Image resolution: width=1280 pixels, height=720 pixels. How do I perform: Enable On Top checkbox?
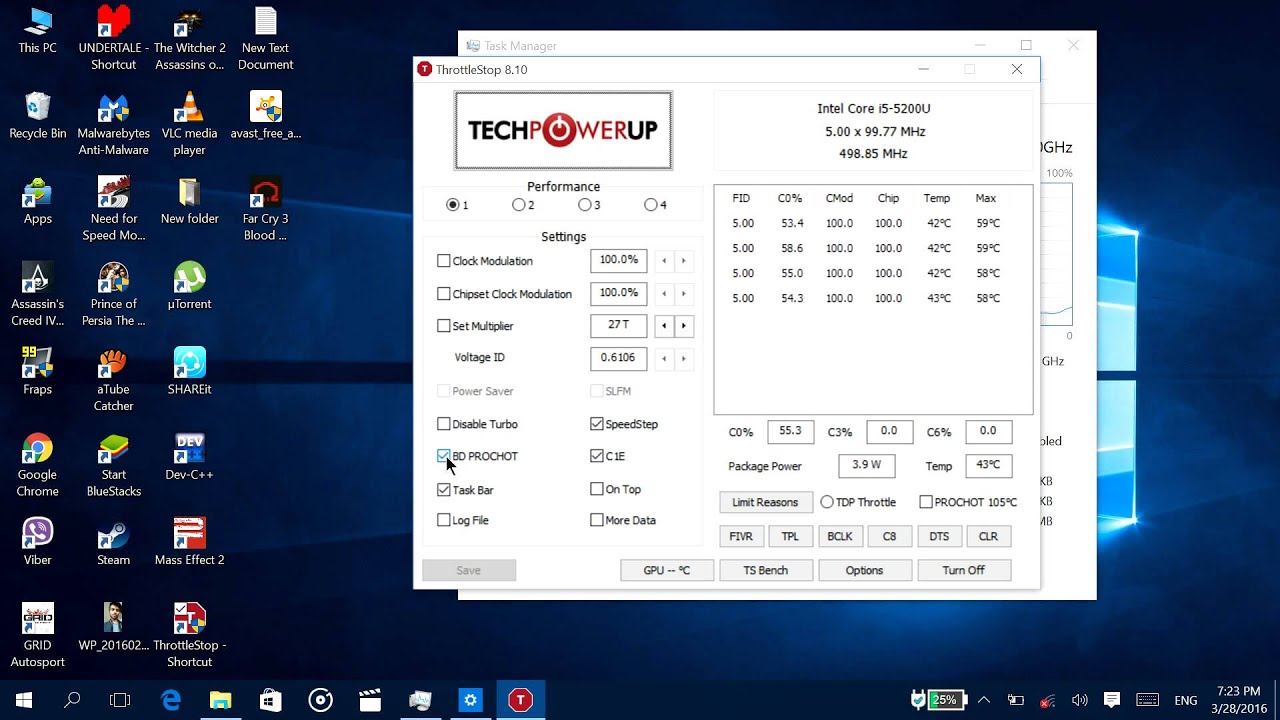(x=597, y=489)
